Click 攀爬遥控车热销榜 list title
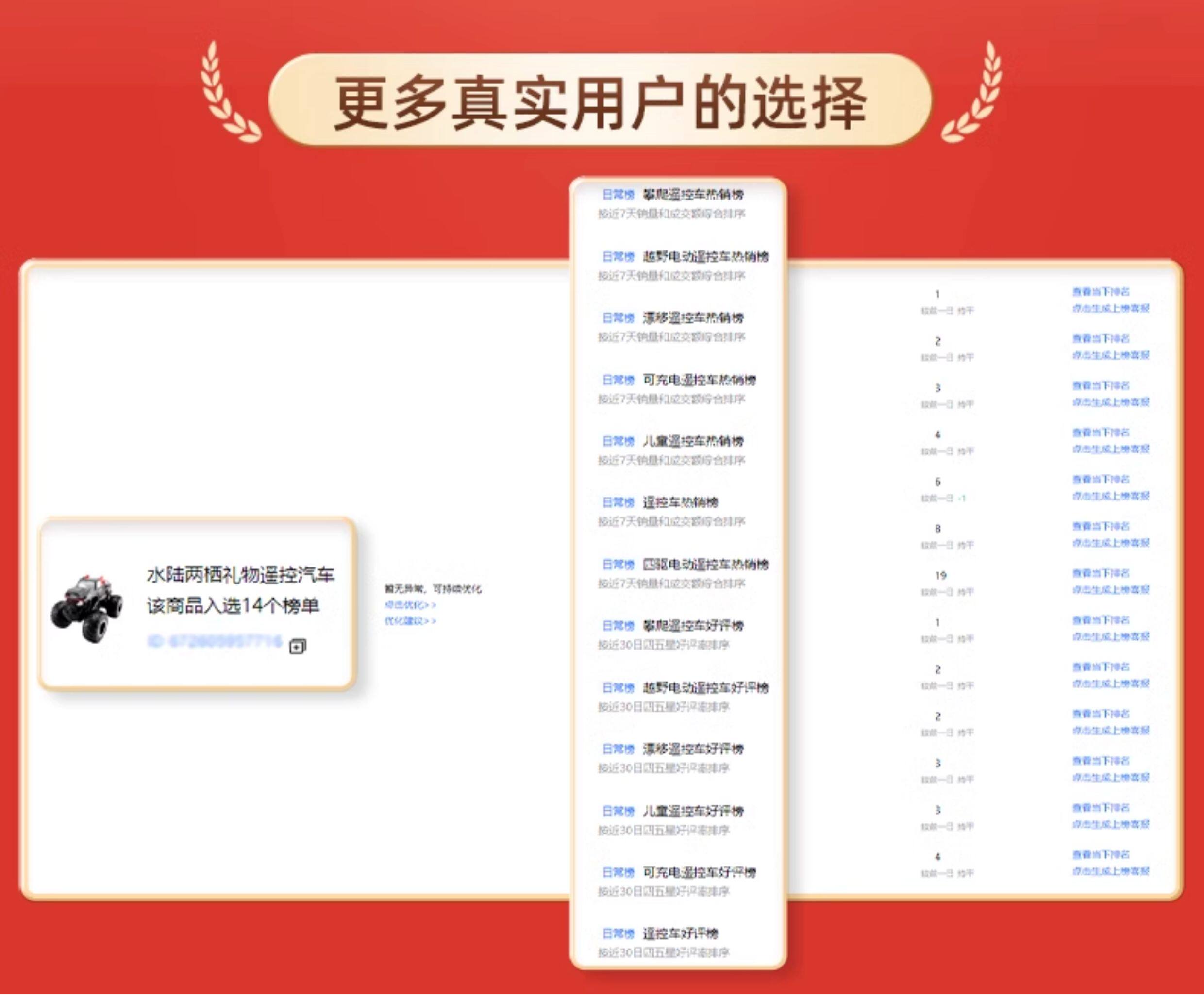Image resolution: width=1204 pixels, height=1000 pixels. 693,194
